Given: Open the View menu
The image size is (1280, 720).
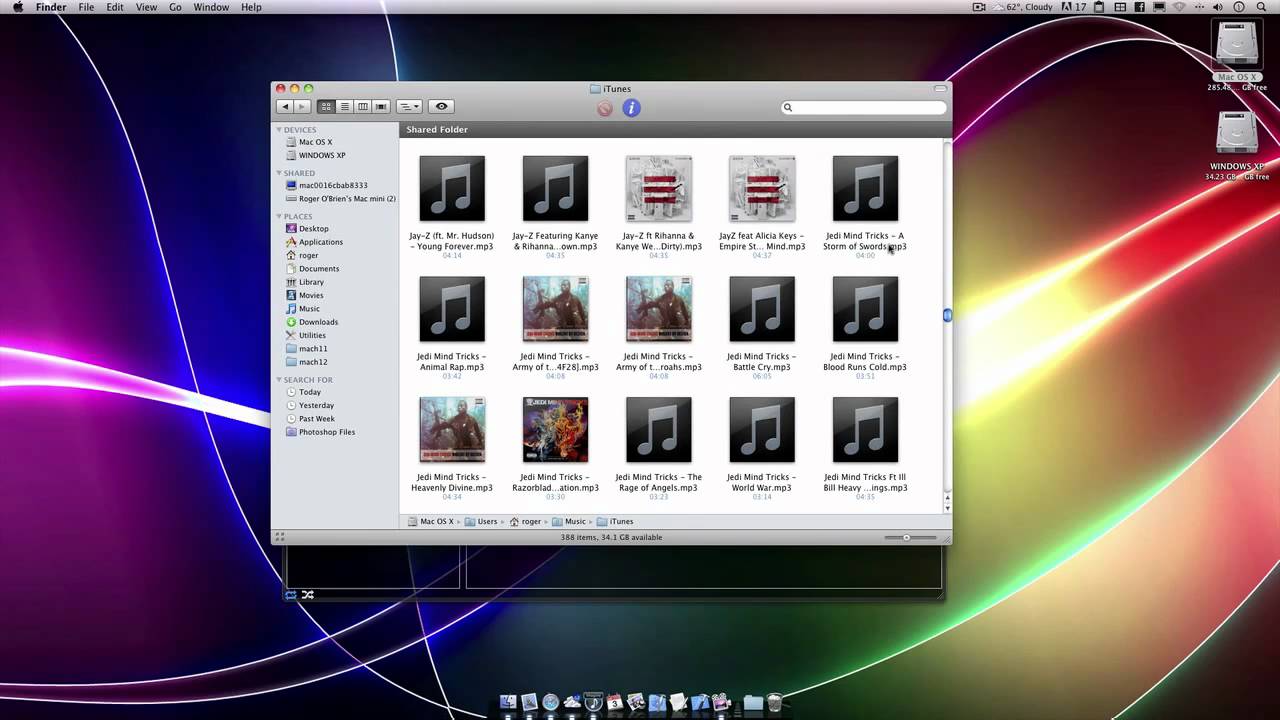Looking at the screenshot, I should coord(146,7).
